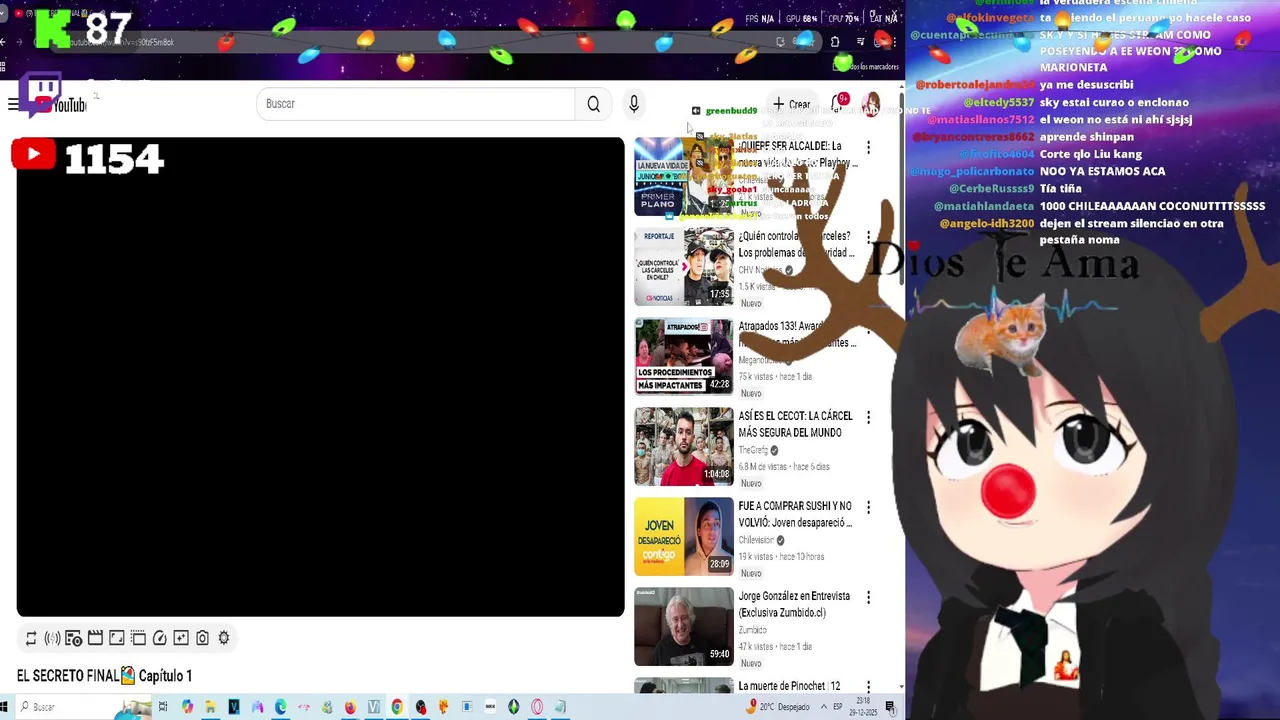
Task: Click the playback speed gauge icon
Action: (x=159, y=638)
